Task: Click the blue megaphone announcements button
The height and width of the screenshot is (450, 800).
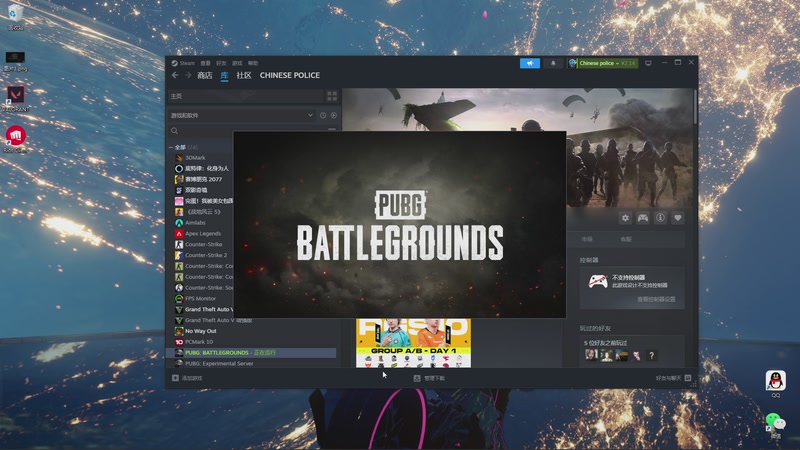Action: point(530,63)
